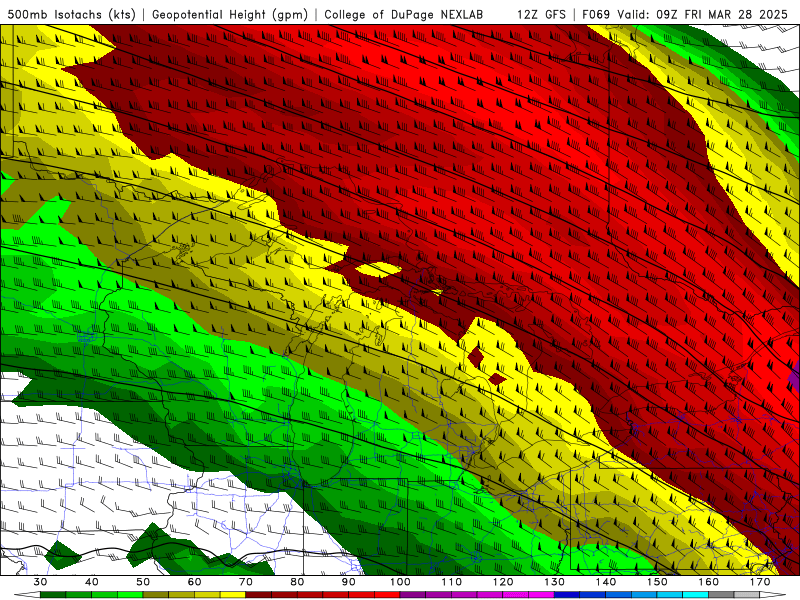The height and width of the screenshot is (600, 800).
Task: Click the 100 label on the color scale
Action: click(400, 582)
